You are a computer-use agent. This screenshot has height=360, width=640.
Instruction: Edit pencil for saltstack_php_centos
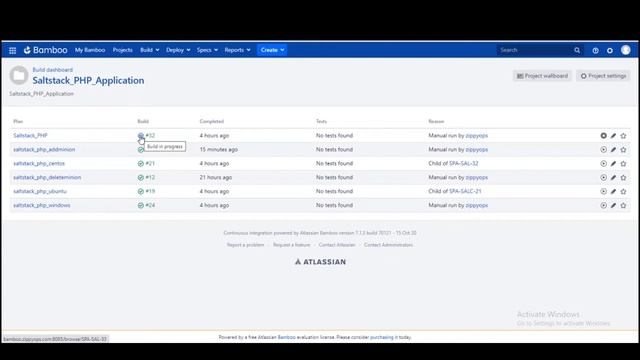pos(613,164)
